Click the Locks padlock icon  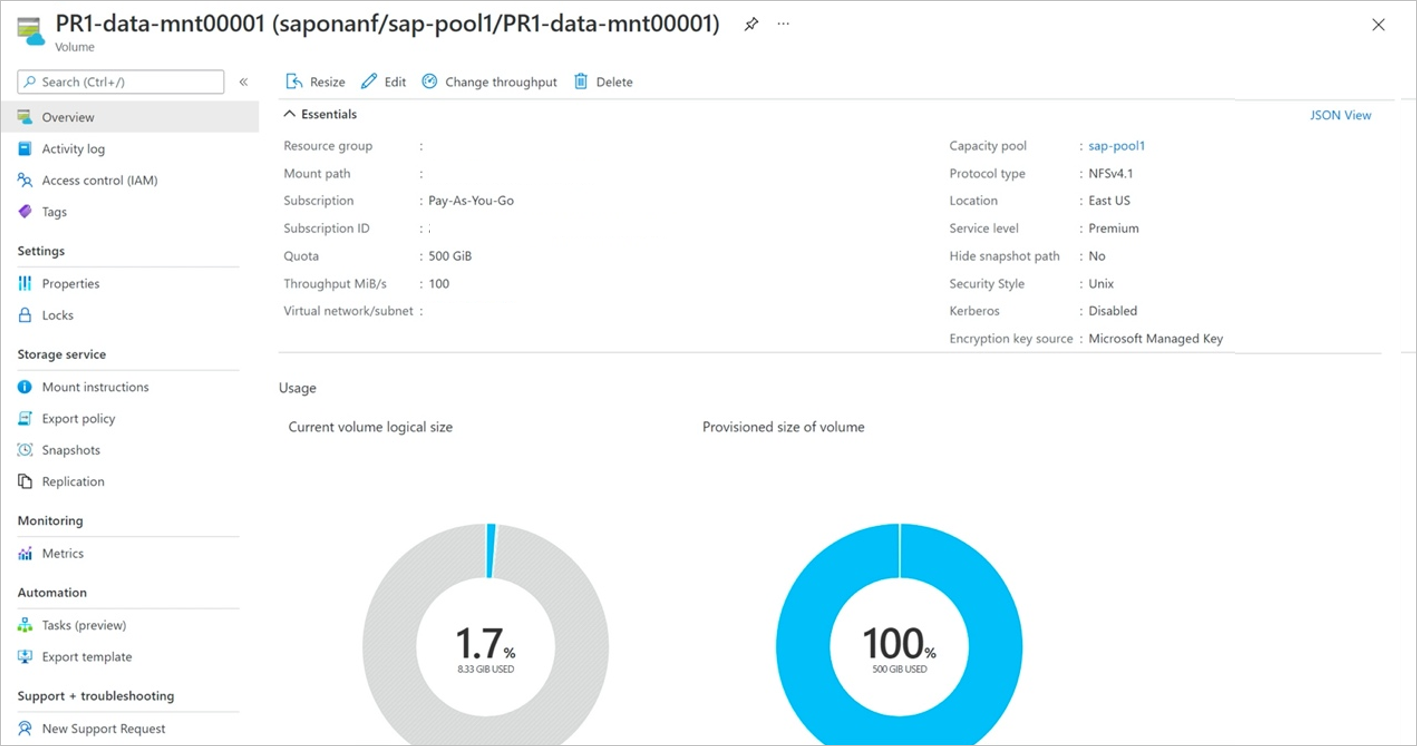click(x=25, y=315)
